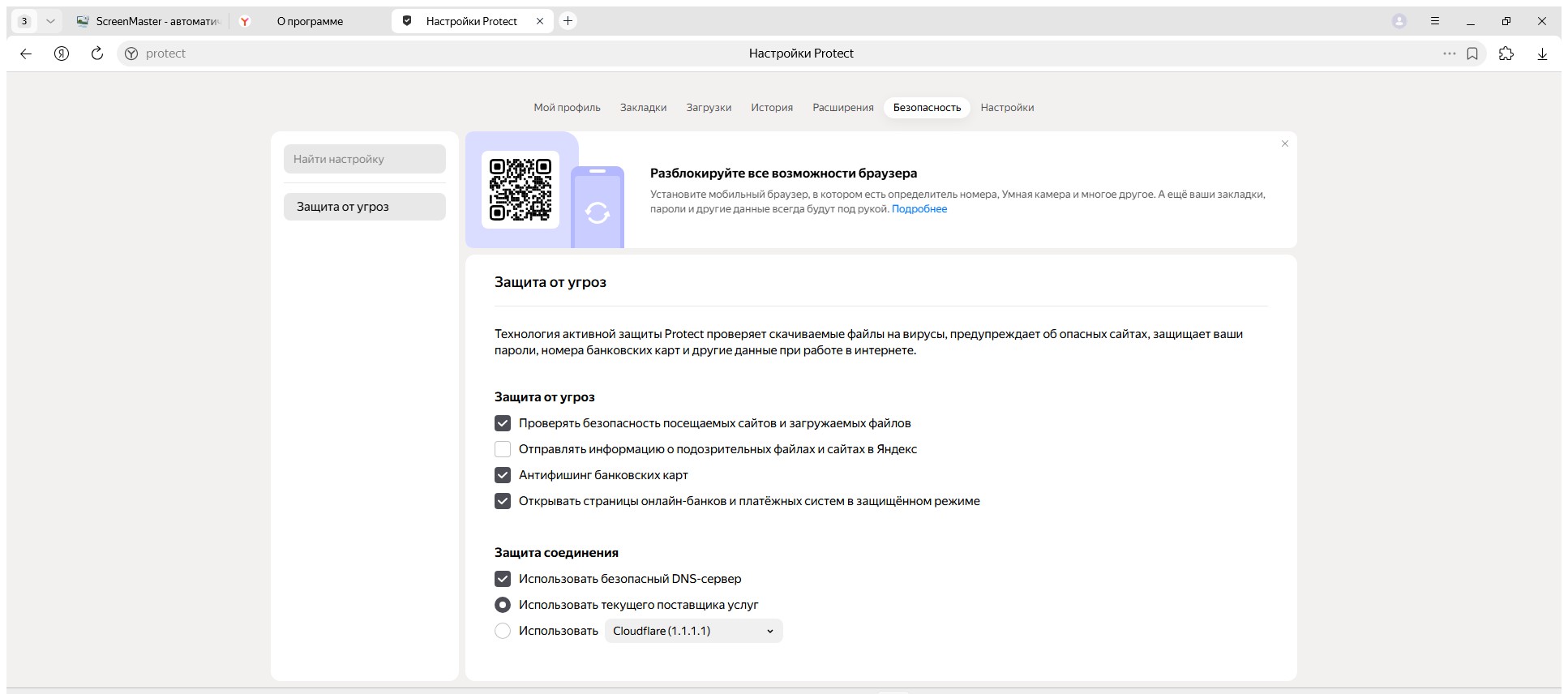Select the Безопасность section
The width and height of the screenshot is (1568, 694).
click(927, 108)
